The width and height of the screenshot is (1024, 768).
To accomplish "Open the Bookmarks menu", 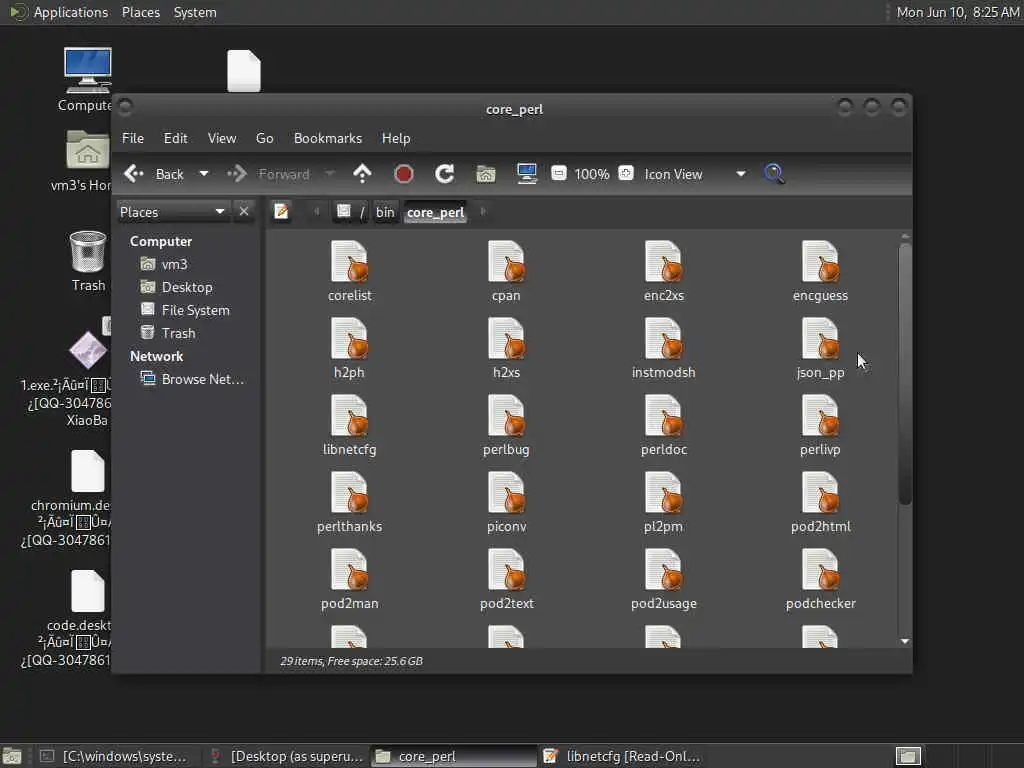I will pyautogui.click(x=328, y=138).
